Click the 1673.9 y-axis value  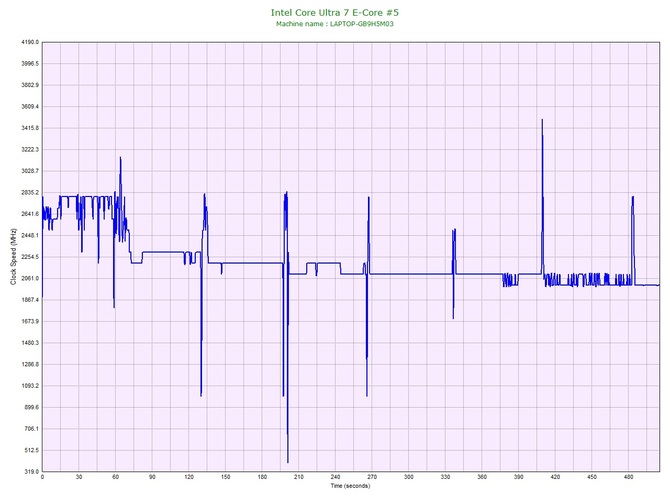pos(30,321)
